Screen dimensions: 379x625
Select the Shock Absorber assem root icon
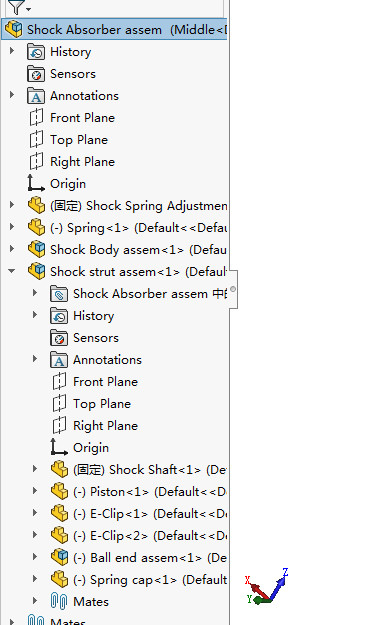coord(14,29)
